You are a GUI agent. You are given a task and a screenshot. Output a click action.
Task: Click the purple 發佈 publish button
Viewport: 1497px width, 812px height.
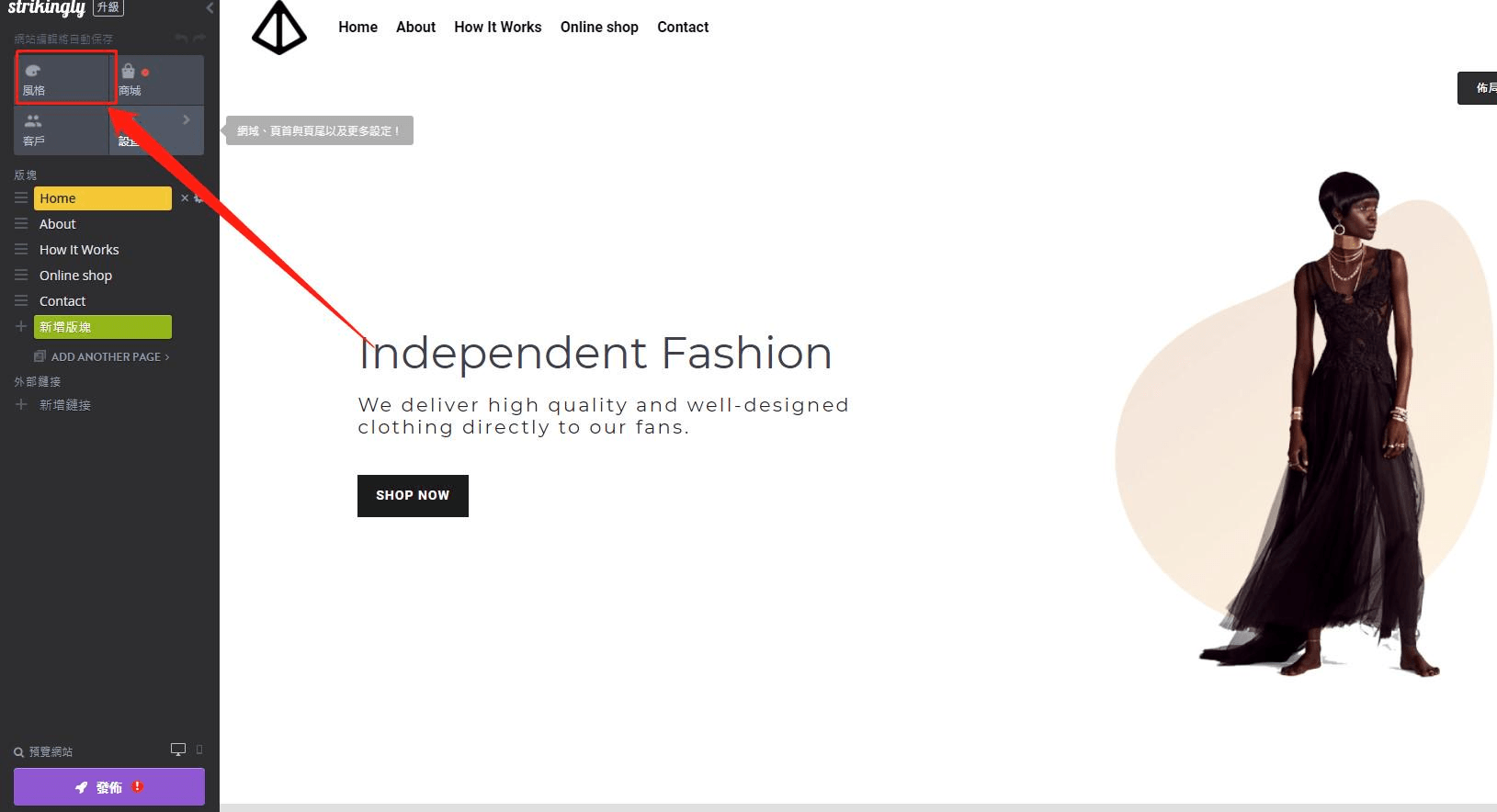click(x=108, y=787)
